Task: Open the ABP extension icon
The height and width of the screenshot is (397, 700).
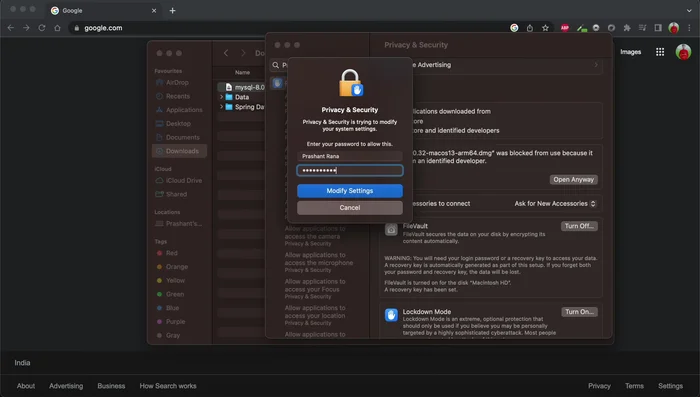Action: pos(565,28)
